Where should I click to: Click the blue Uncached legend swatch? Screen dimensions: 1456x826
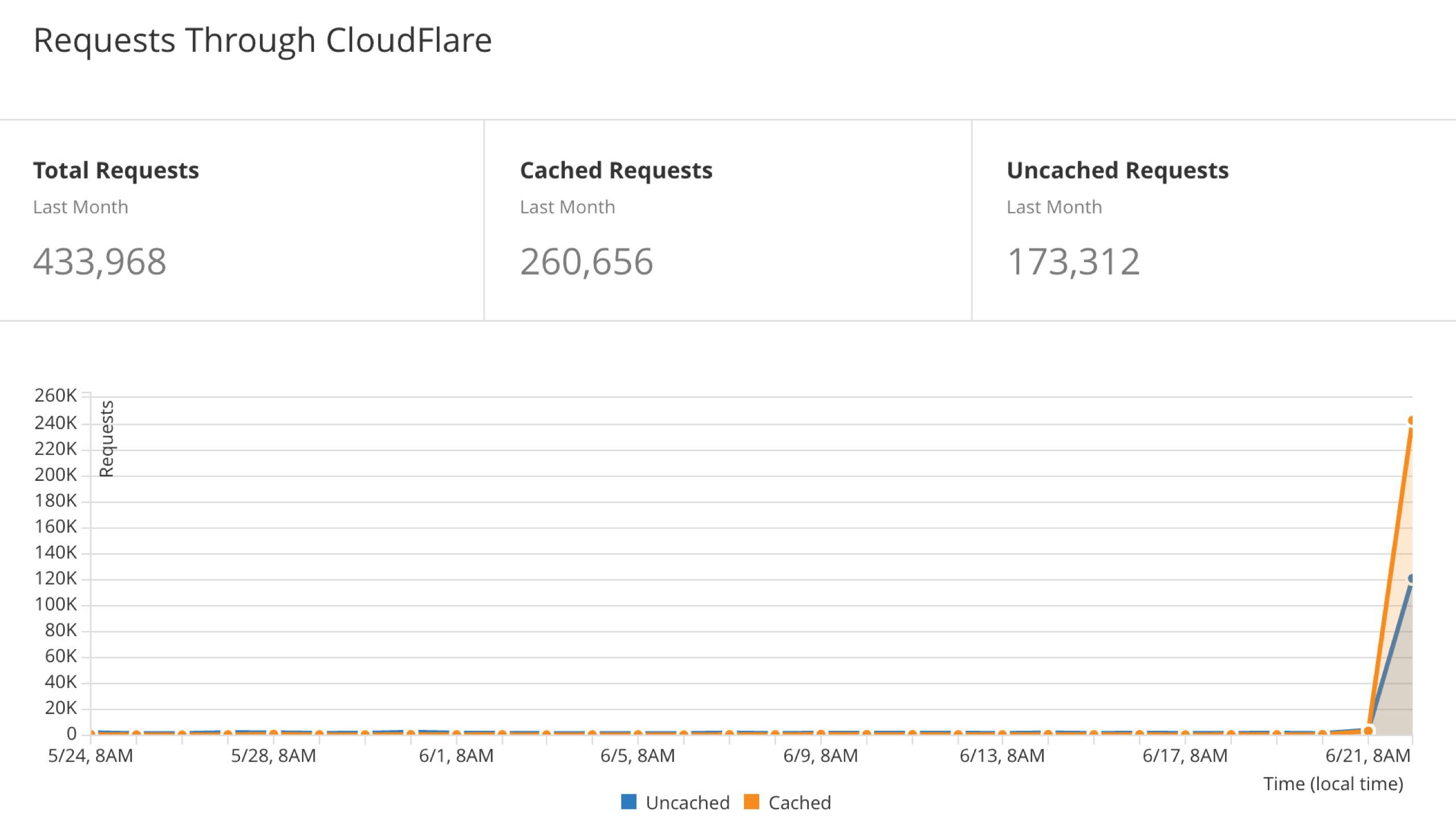tap(628, 802)
